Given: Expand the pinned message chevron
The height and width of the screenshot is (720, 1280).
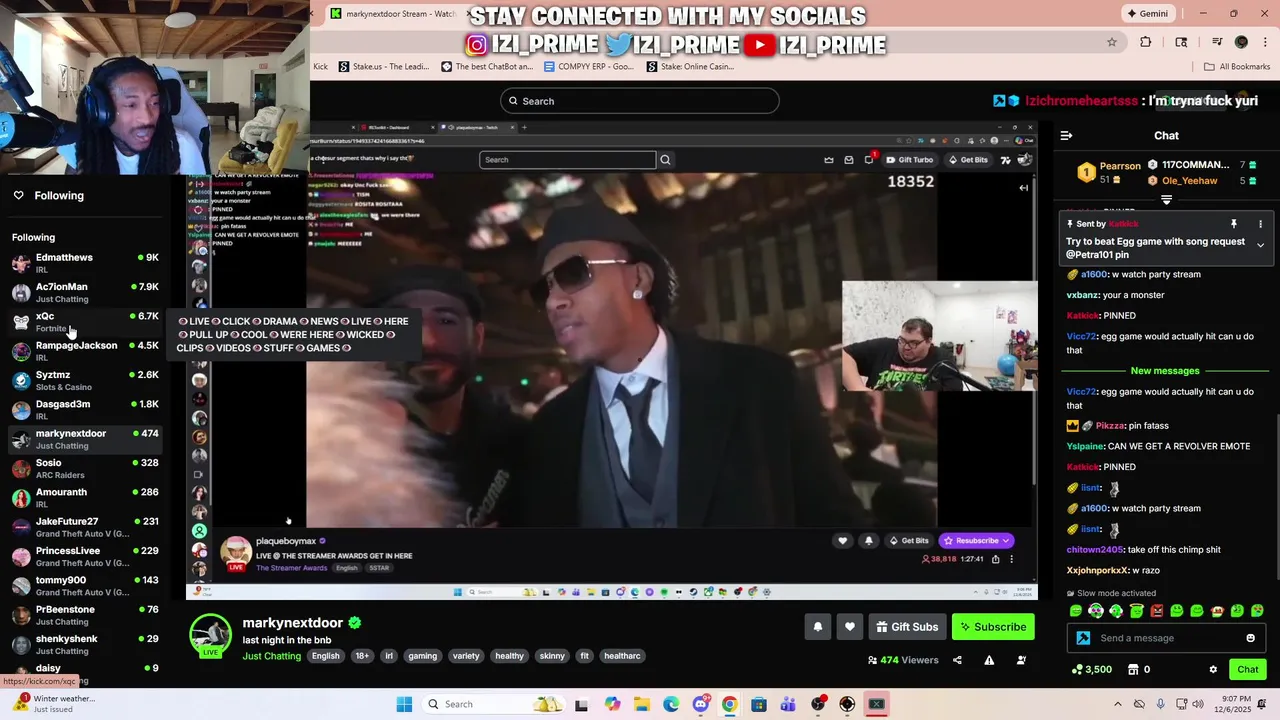Looking at the screenshot, I should tap(1260, 245).
